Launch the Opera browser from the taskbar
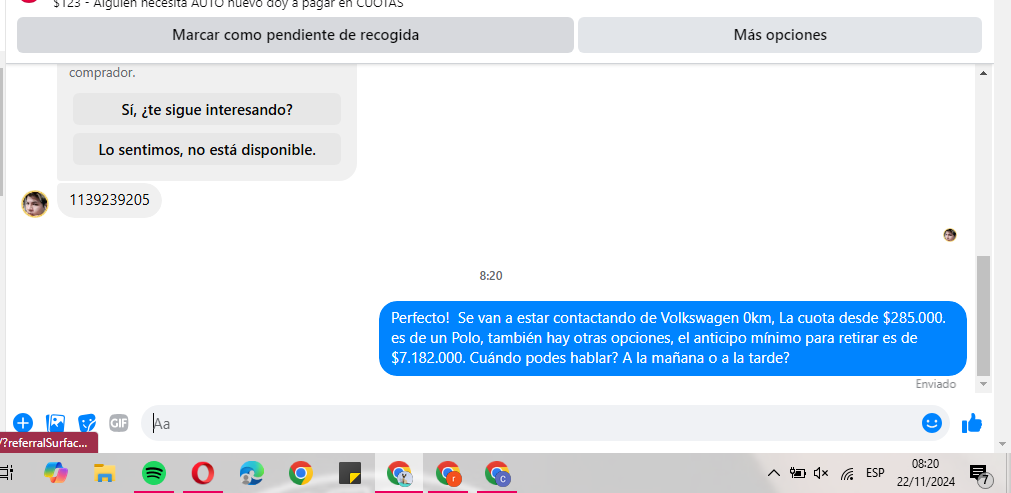1011x493 pixels. click(203, 474)
